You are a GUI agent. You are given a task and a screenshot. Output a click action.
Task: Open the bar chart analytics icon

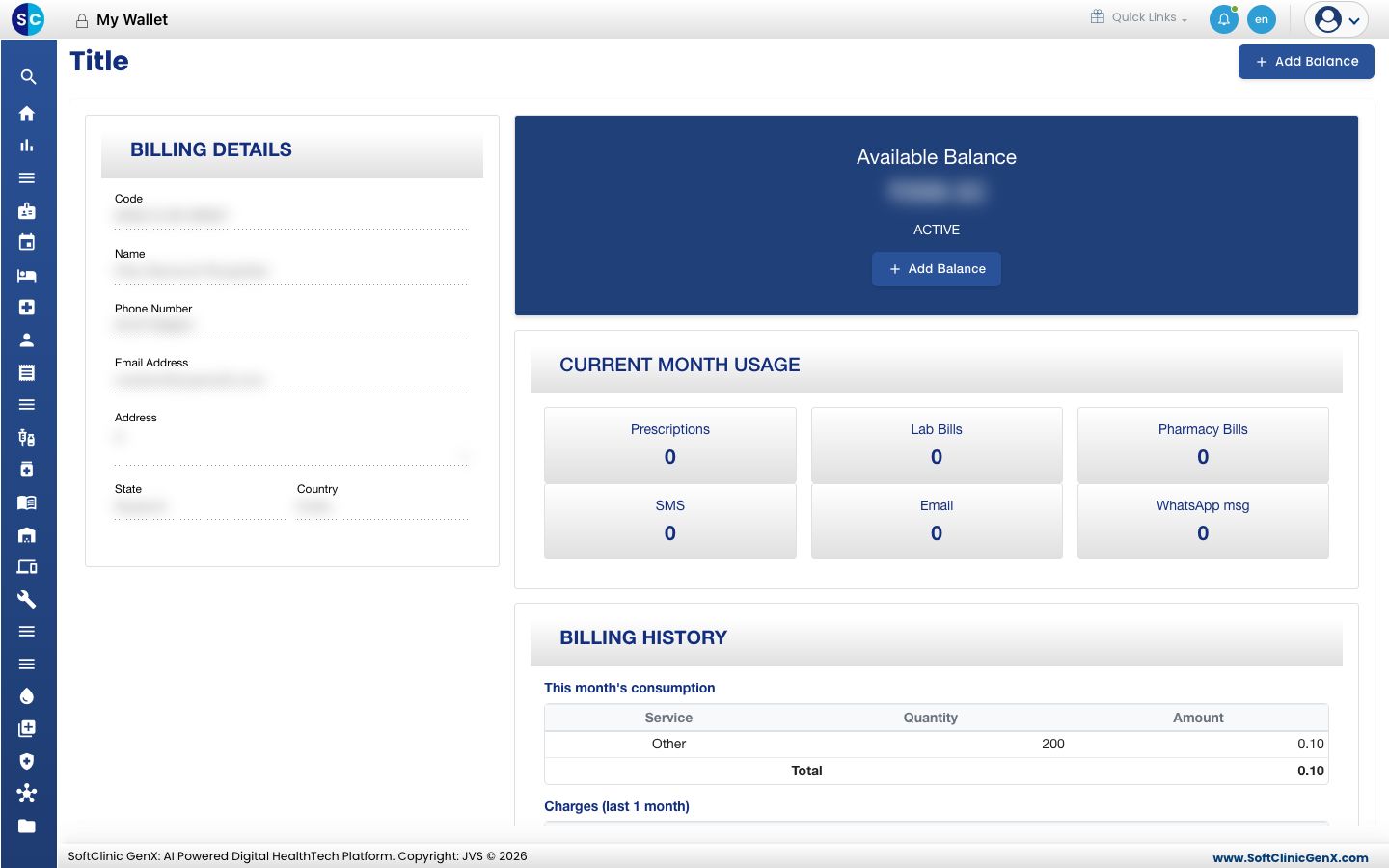click(x=27, y=146)
